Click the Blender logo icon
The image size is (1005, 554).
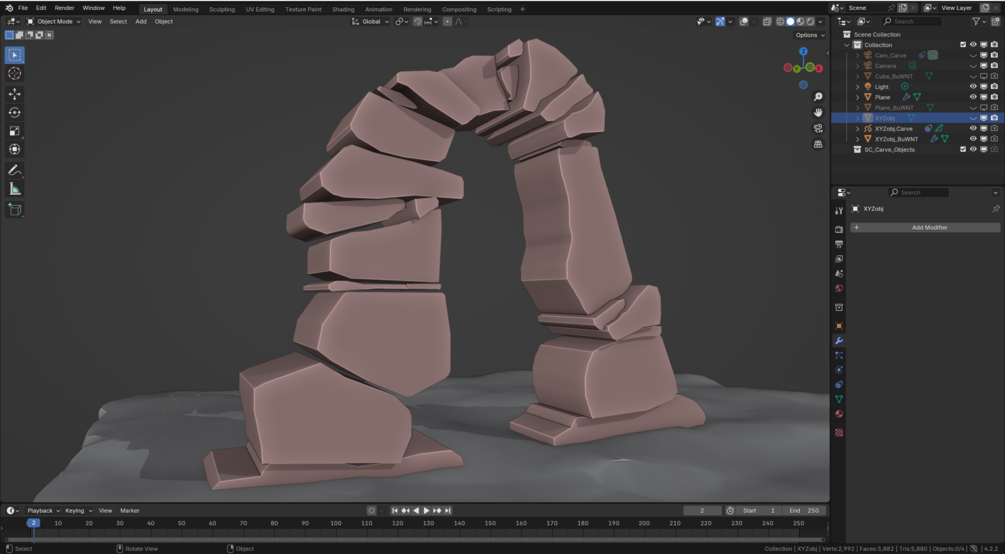(8, 8)
